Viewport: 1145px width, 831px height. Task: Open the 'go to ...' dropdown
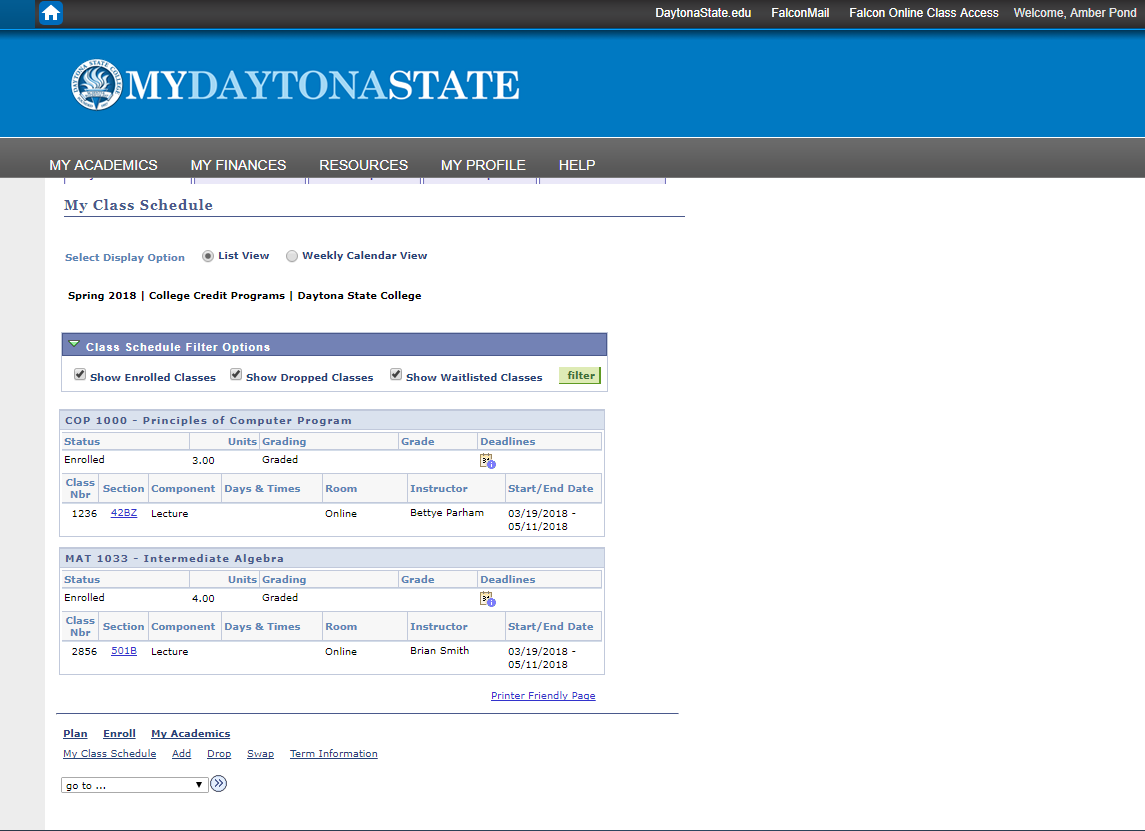coord(134,785)
